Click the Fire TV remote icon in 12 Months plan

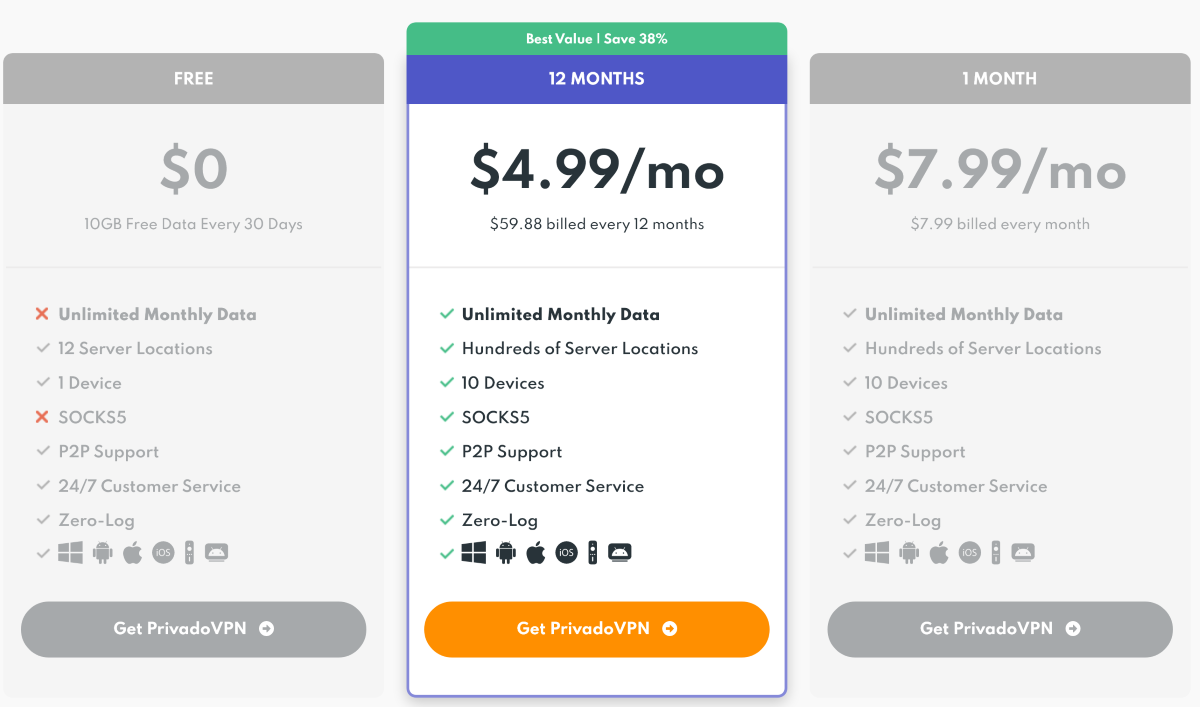pyautogui.click(x=592, y=552)
